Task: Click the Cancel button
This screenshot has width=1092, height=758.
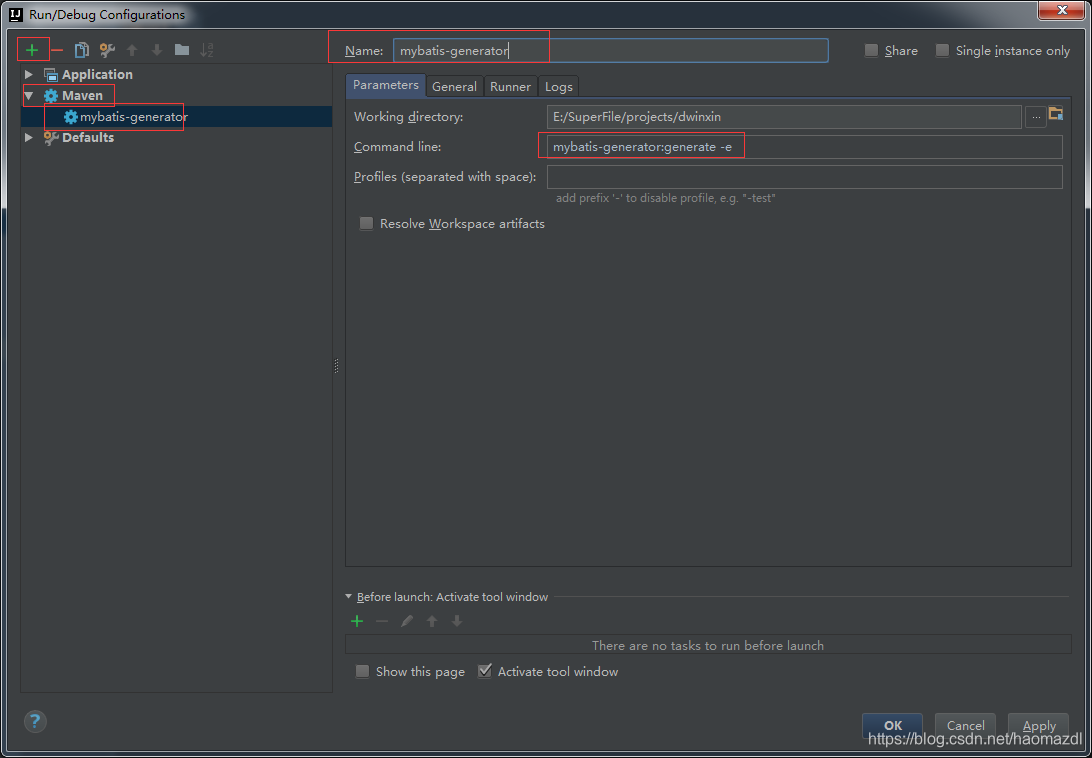Action: pyautogui.click(x=965, y=725)
